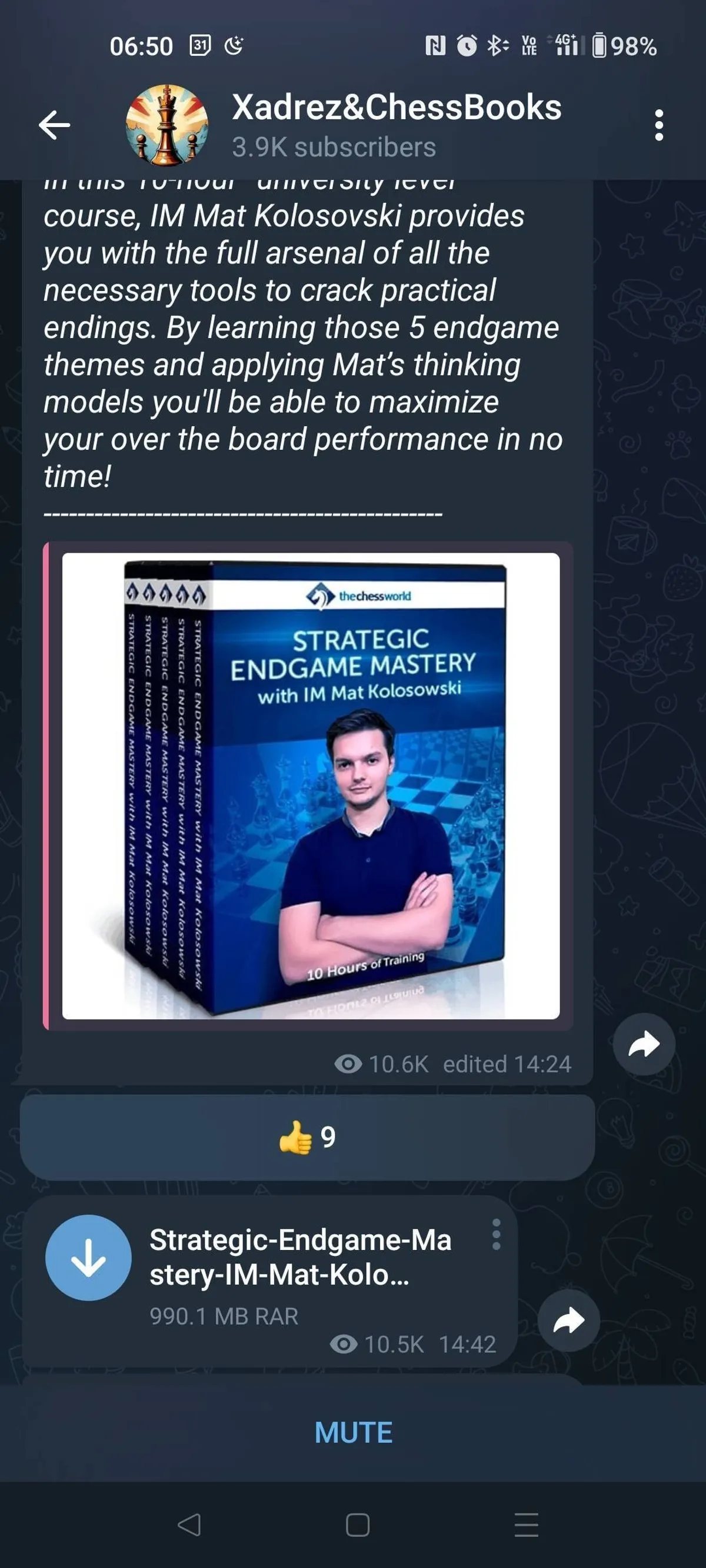Viewport: 706px width, 1568px height.
Task: Open the RAR file's three-dot menu
Action: 497,1234
